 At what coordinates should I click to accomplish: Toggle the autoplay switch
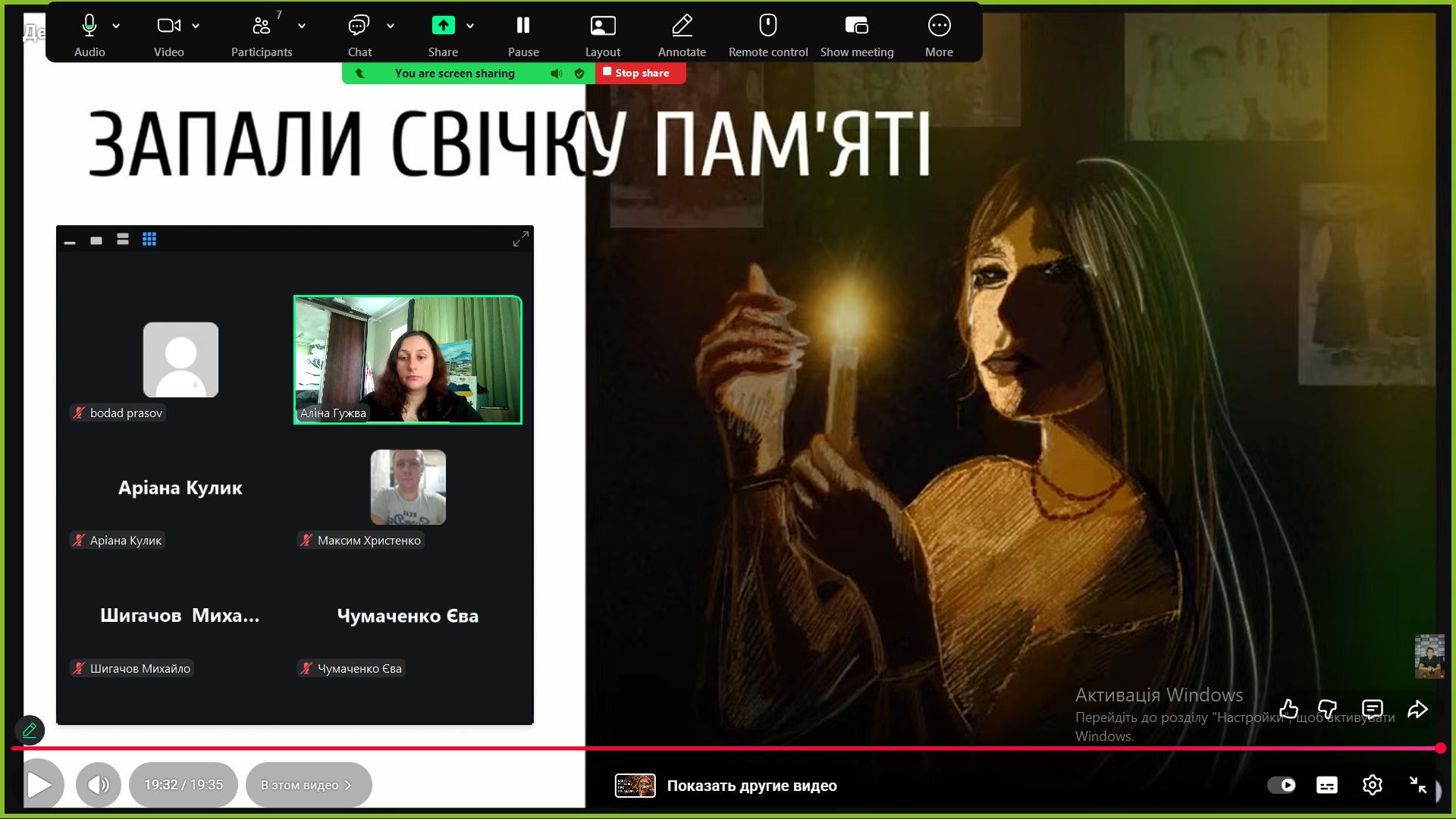pyautogui.click(x=1282, y=785)
